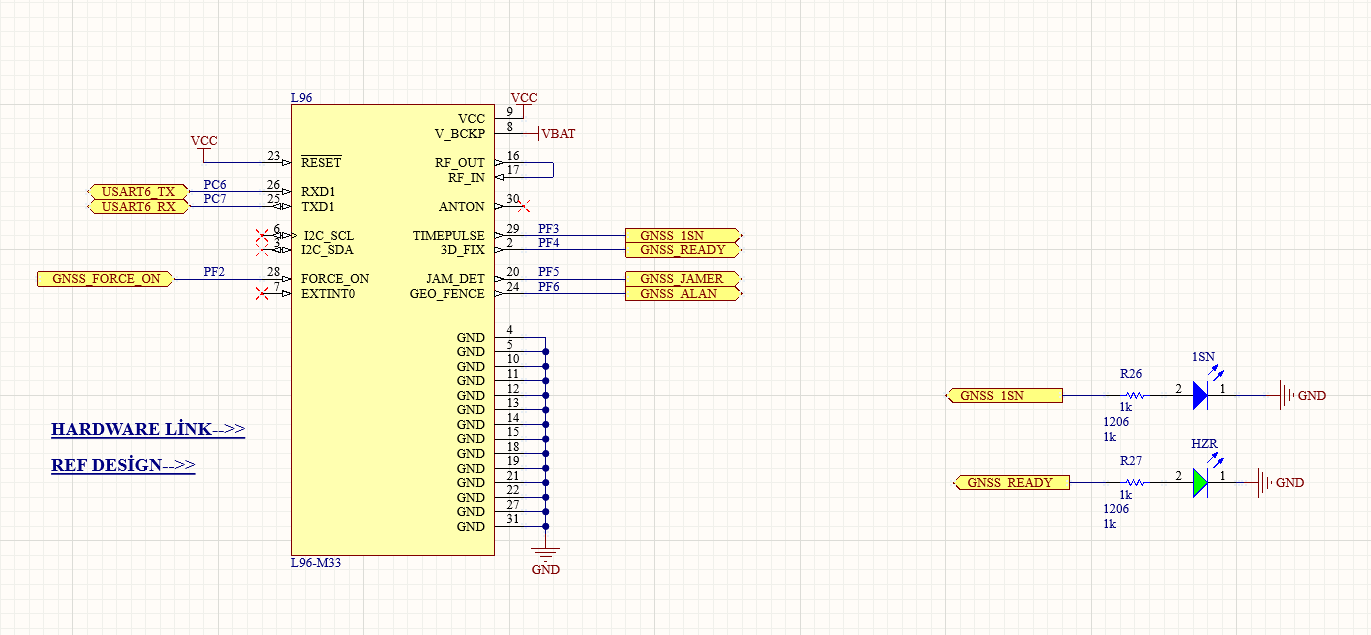Image resolution: width=1371 pixels, height=635 pixels.
Task: Click the no-connect cross on ANTON pin 30
Action: point(524,207)
